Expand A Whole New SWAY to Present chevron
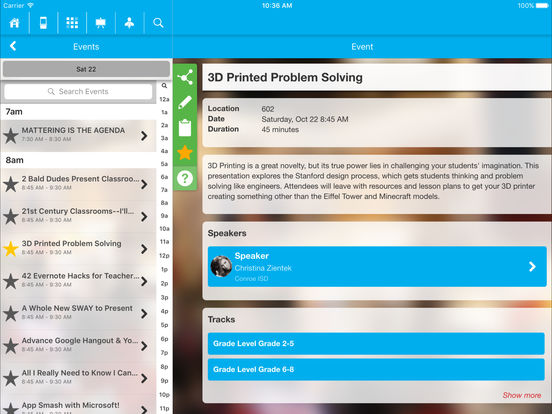The width and height of the screenshot is (552, 414). (144, 314)
